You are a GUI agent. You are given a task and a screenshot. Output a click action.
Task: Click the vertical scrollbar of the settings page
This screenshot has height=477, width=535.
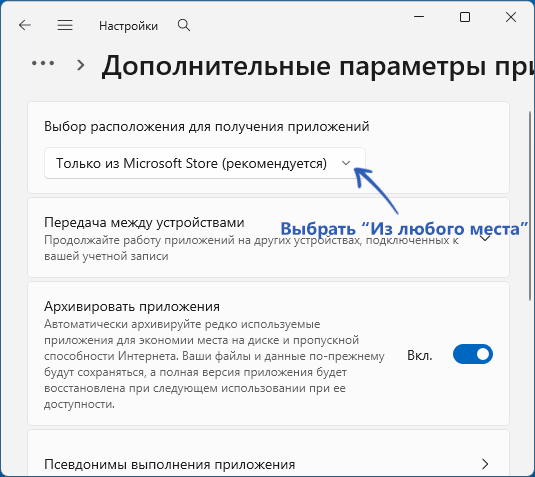pyautogui.click(x=530, y=206)
